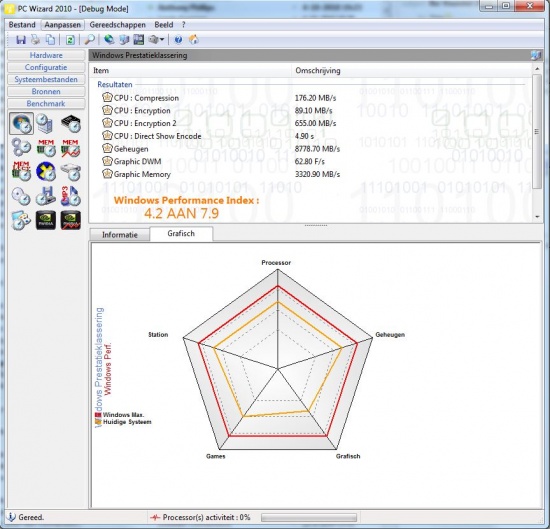Select the black processor chip benchmark icon
This screenshot has height=529, width=550.
pos(70,123)
